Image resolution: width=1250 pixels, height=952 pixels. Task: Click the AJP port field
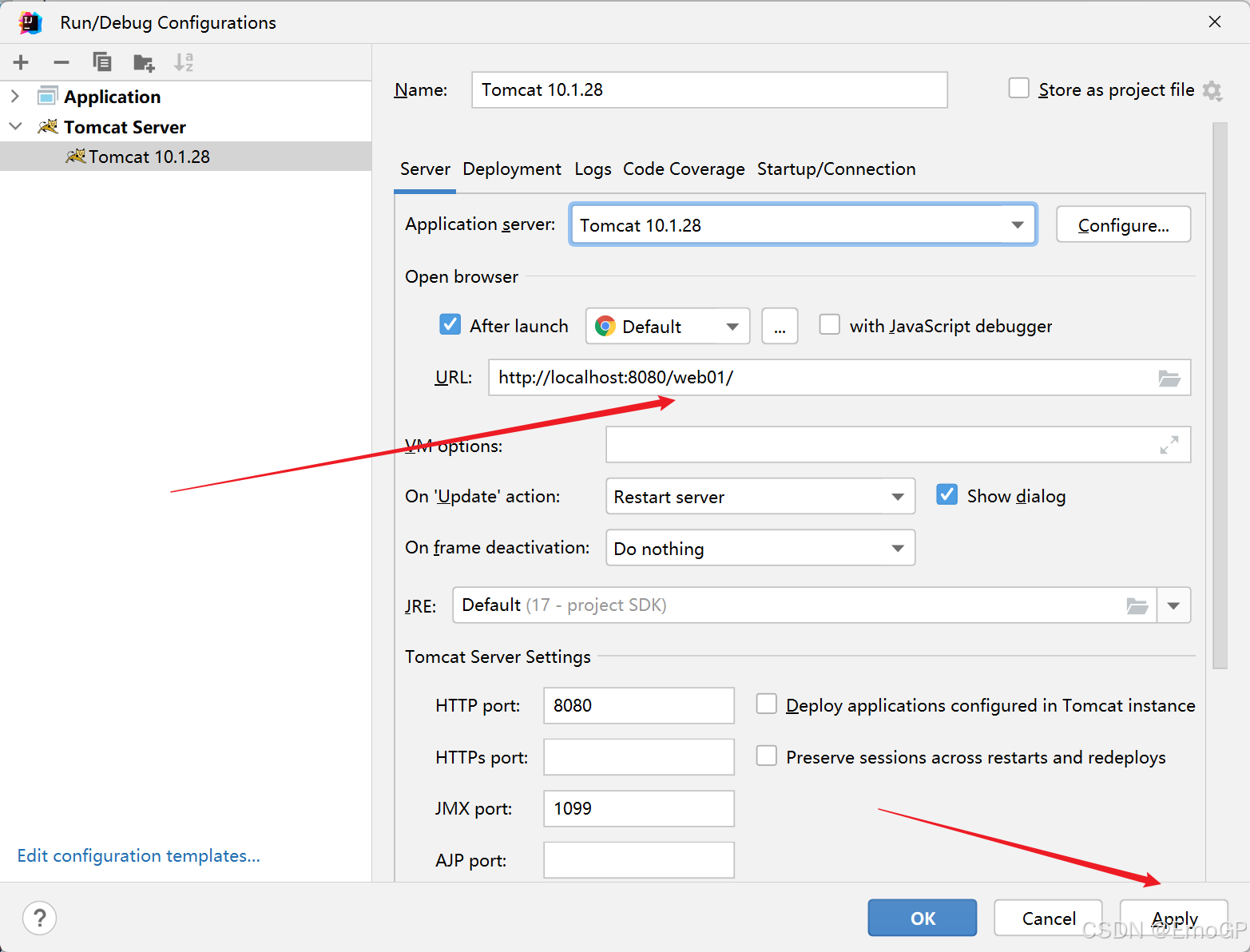pos(639,860)
